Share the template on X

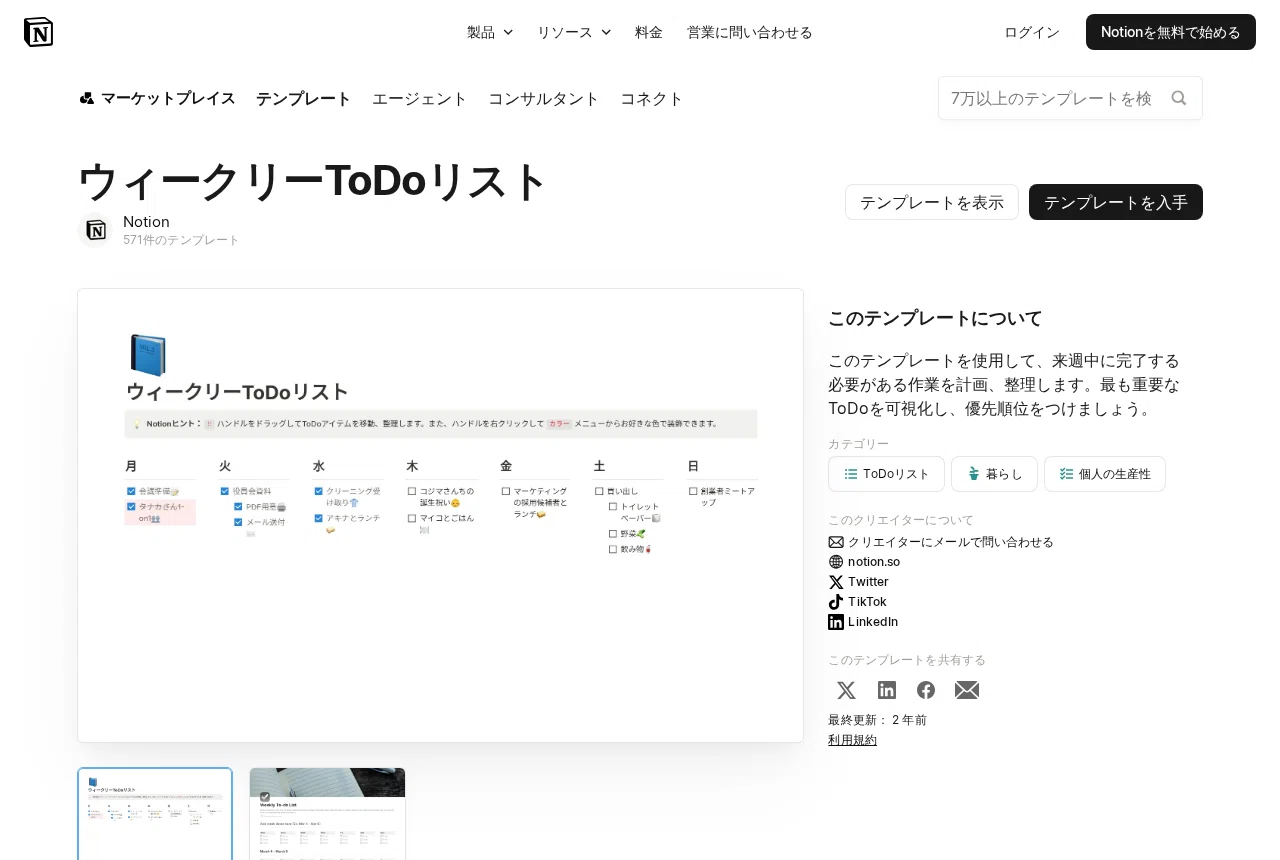(846, 690)
